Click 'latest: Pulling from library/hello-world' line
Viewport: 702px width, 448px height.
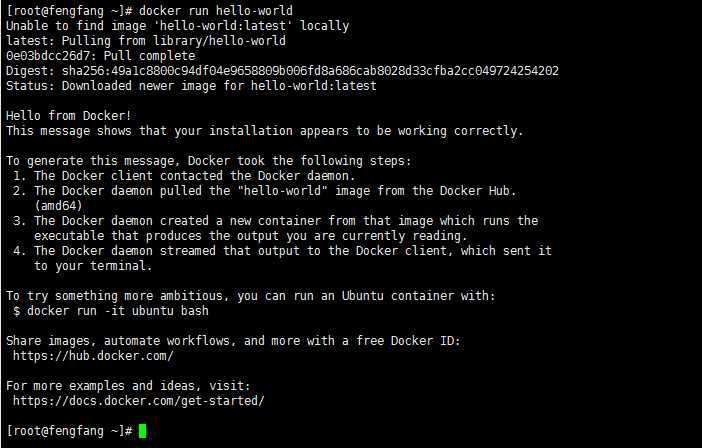click(146, 41)
